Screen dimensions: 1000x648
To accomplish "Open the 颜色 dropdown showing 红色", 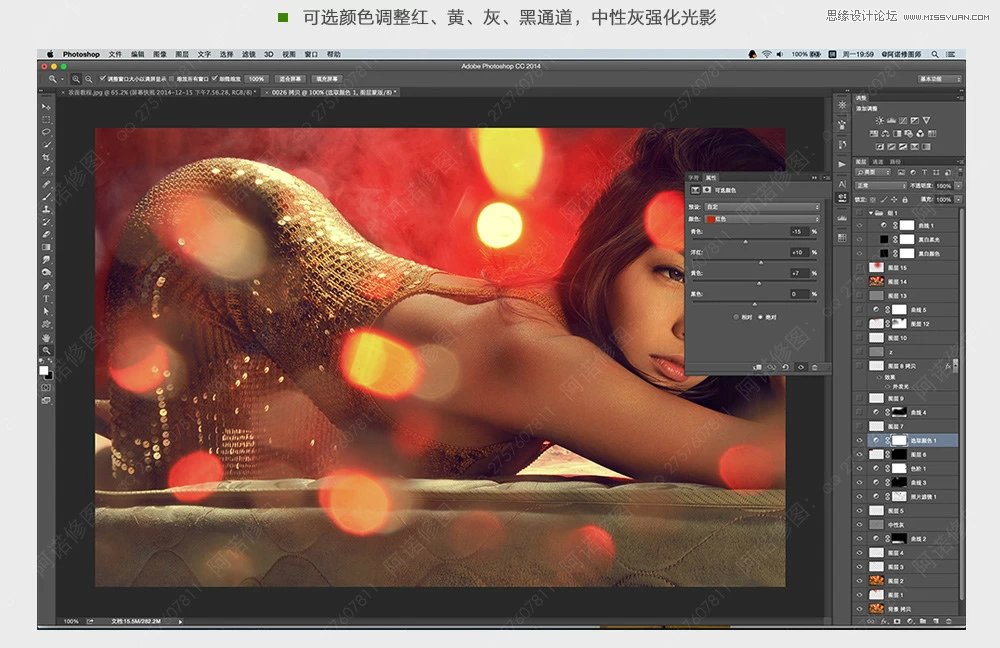I will (x=762, y=218).
